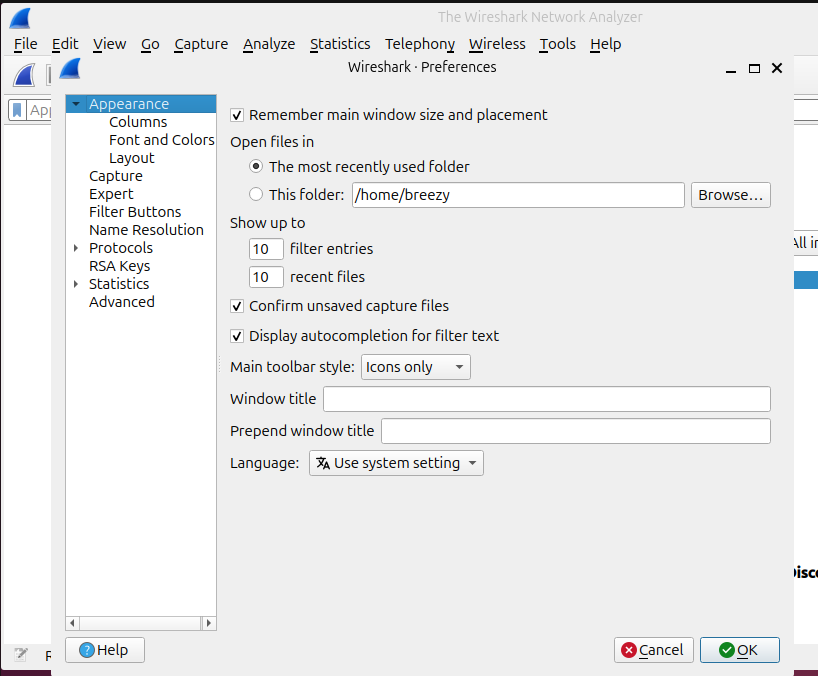Collapse the Appearance tree arrow
The width and height of the screenshot is (818, 676).
76,104
